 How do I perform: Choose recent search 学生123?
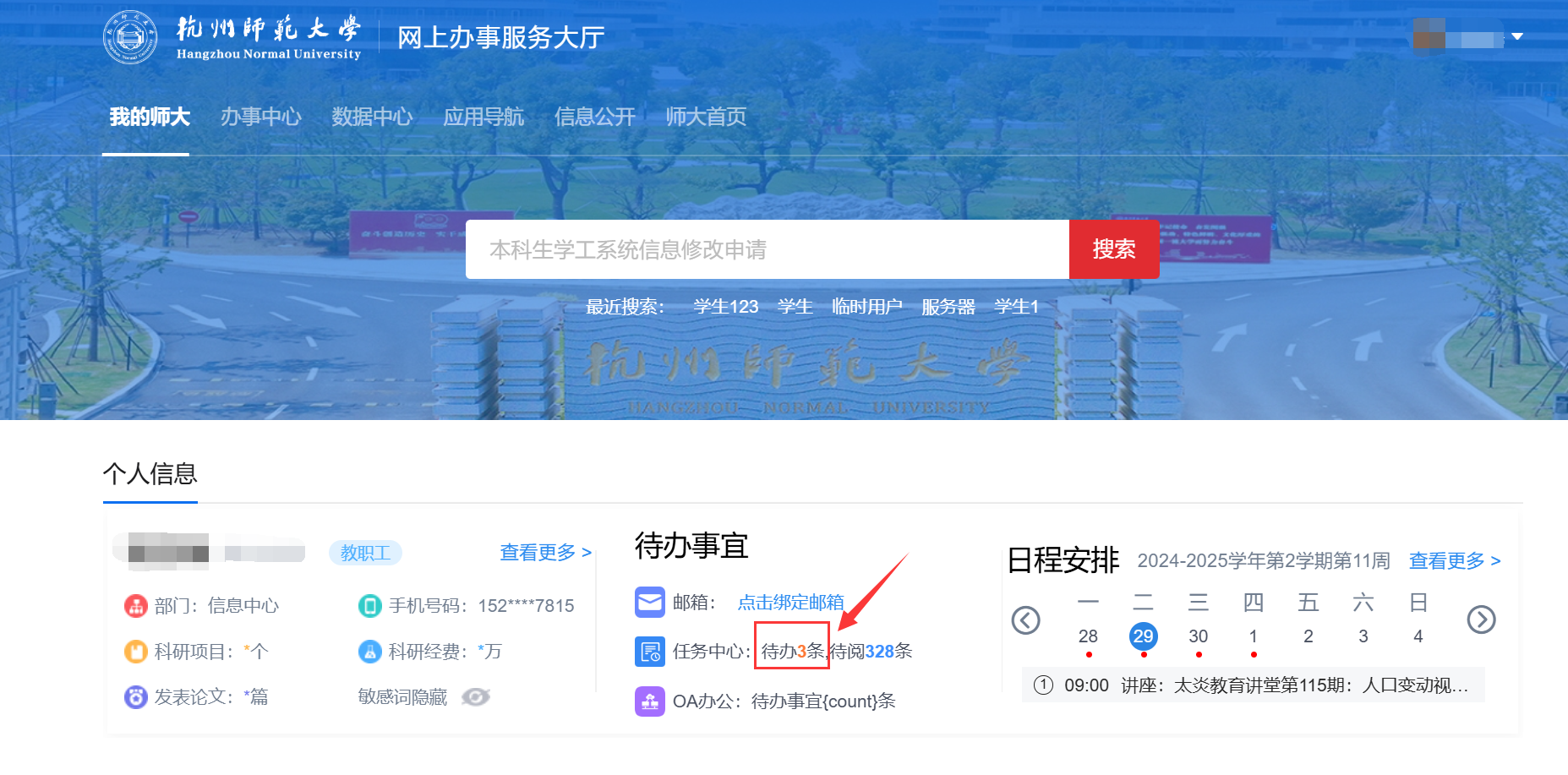pos(726,307)
